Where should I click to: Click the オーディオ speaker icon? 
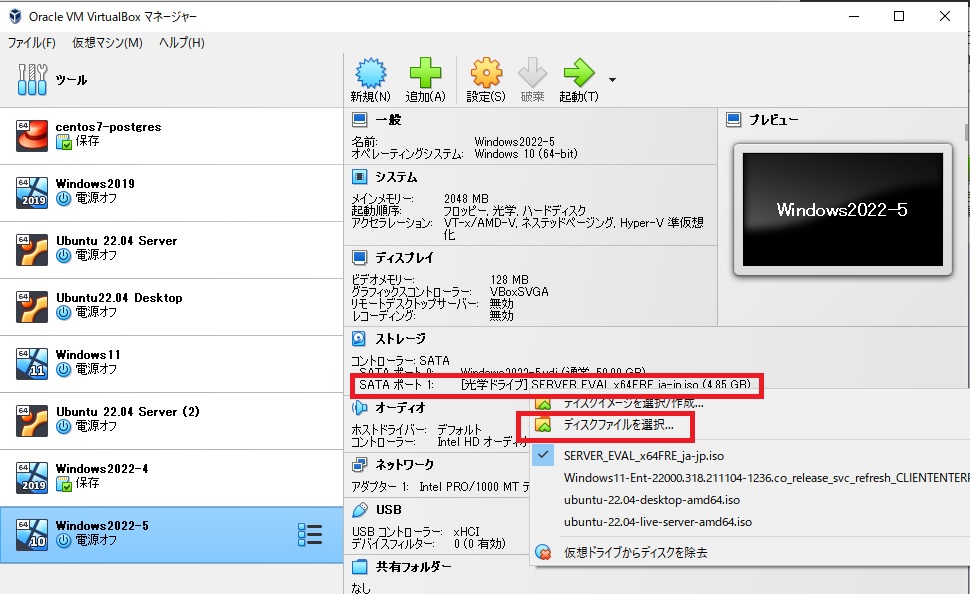tap(359, 408)
